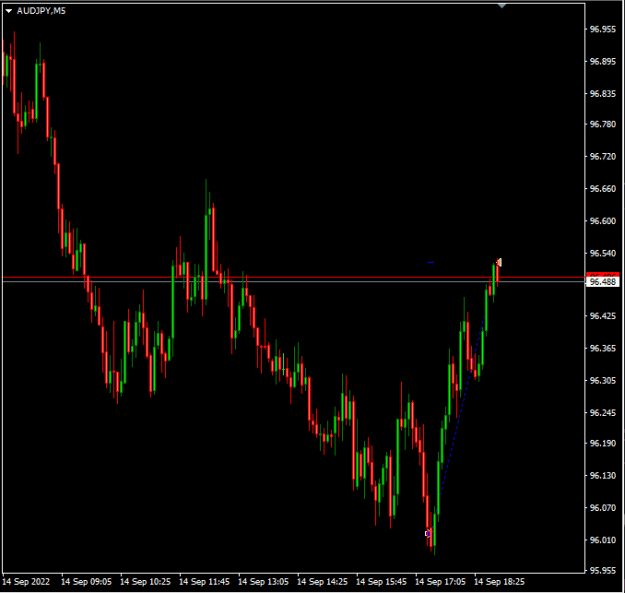The height and width of the screenshot is (593, 625).
Task: Click the 14 Sep 14:25 time label
Action: pos(322,582)
